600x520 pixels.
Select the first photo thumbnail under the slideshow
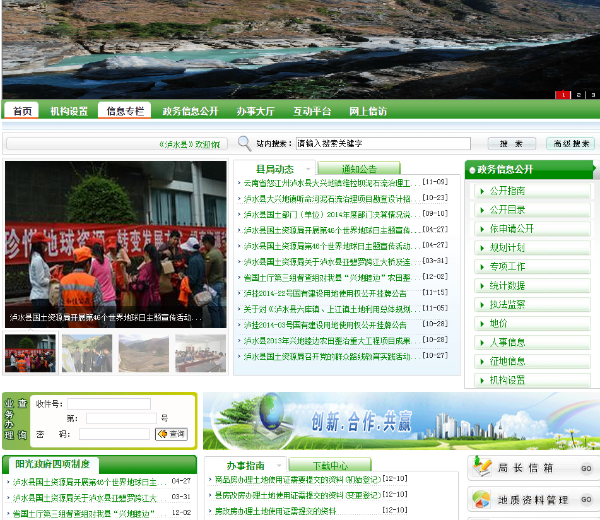[x=30, y=353]
